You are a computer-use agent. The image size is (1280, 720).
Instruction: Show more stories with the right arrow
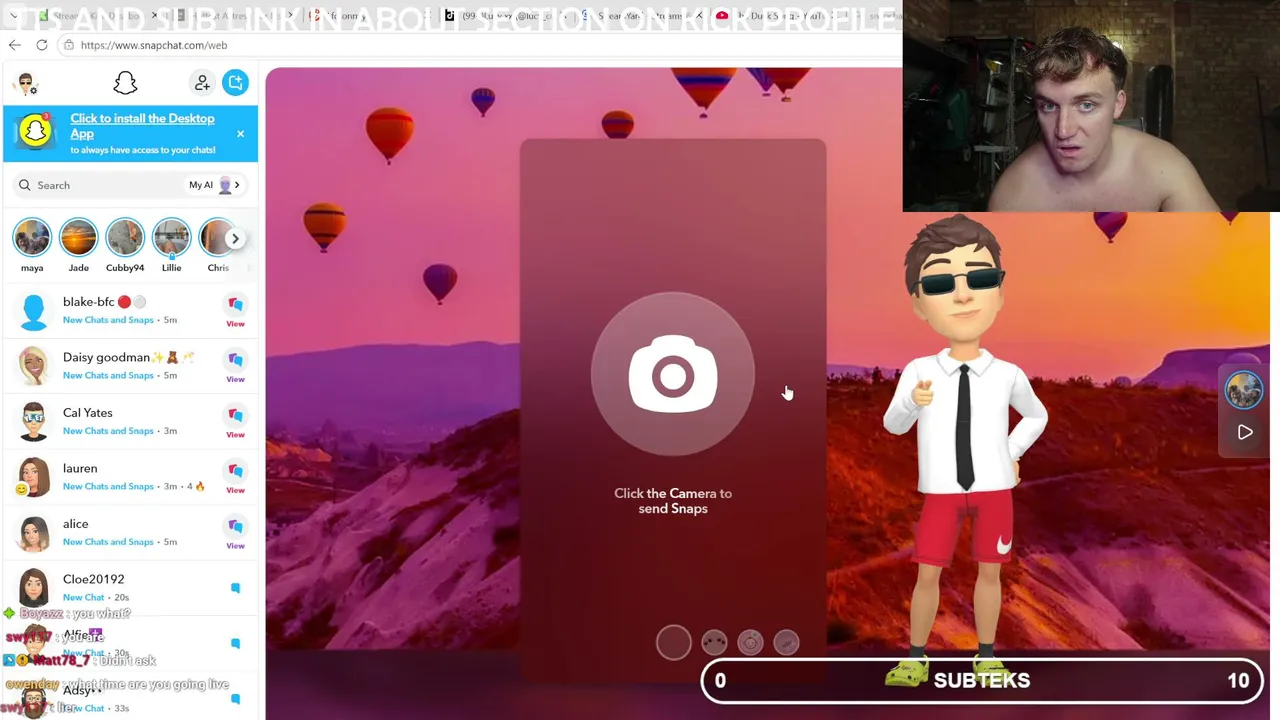234,238
